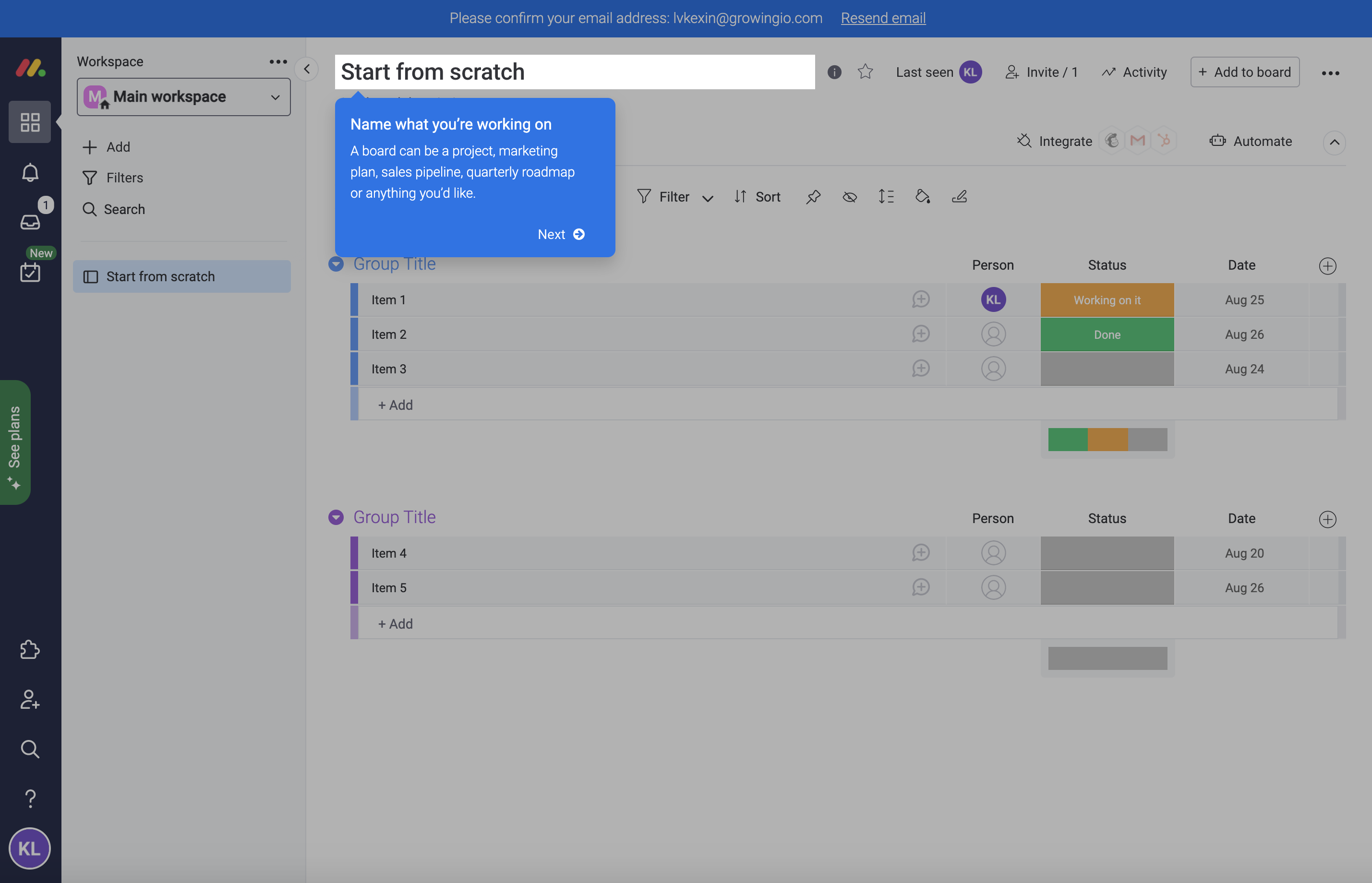This screenshot has width=1372, height=883.
Task: Click Search in the workspace panel
Action: [x=113, y=209]
